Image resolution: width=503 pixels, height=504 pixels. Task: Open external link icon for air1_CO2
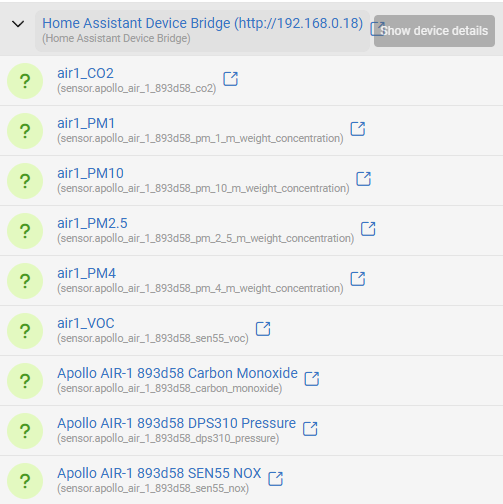[x=230, y=79]
